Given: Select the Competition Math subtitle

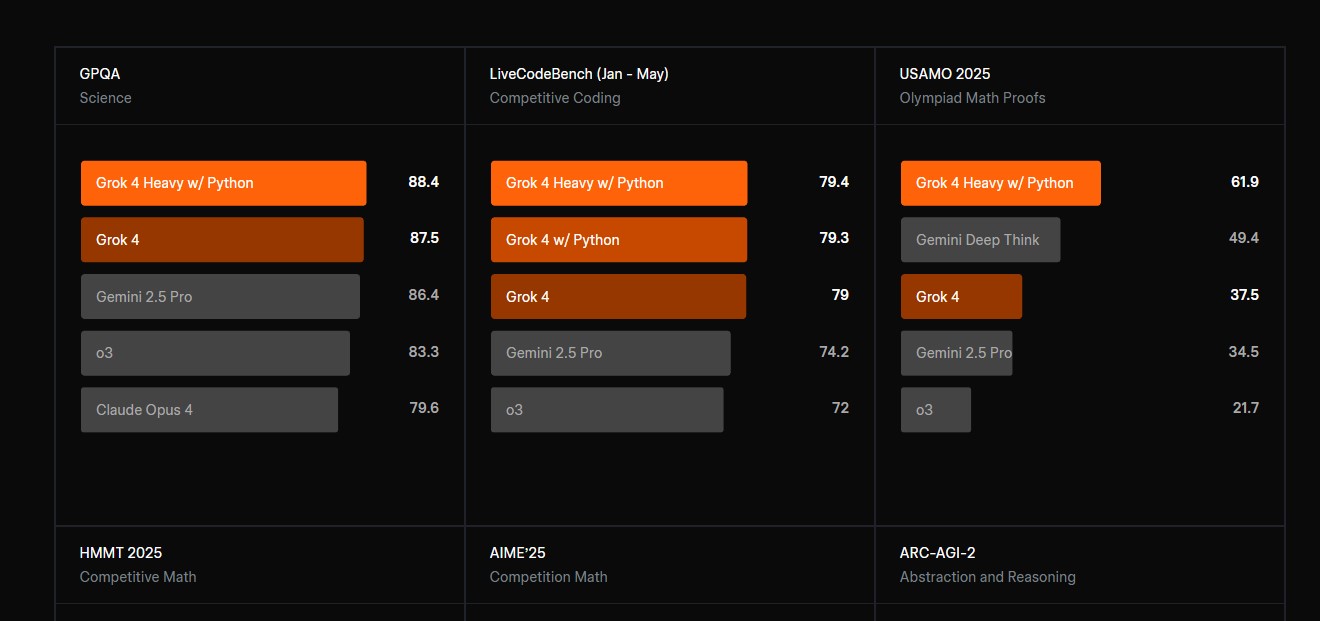Looking at the screenshot, I should click(x=549, y=577).
